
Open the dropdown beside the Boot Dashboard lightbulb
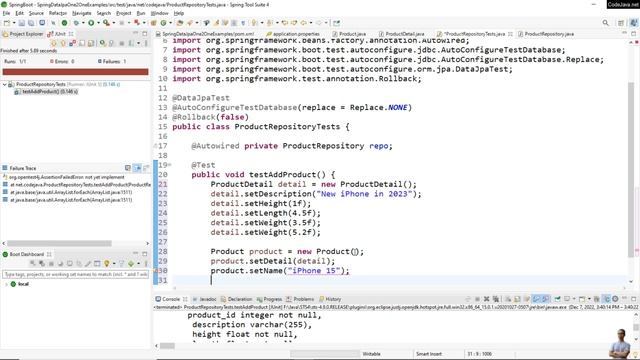(x=113, y=264)
